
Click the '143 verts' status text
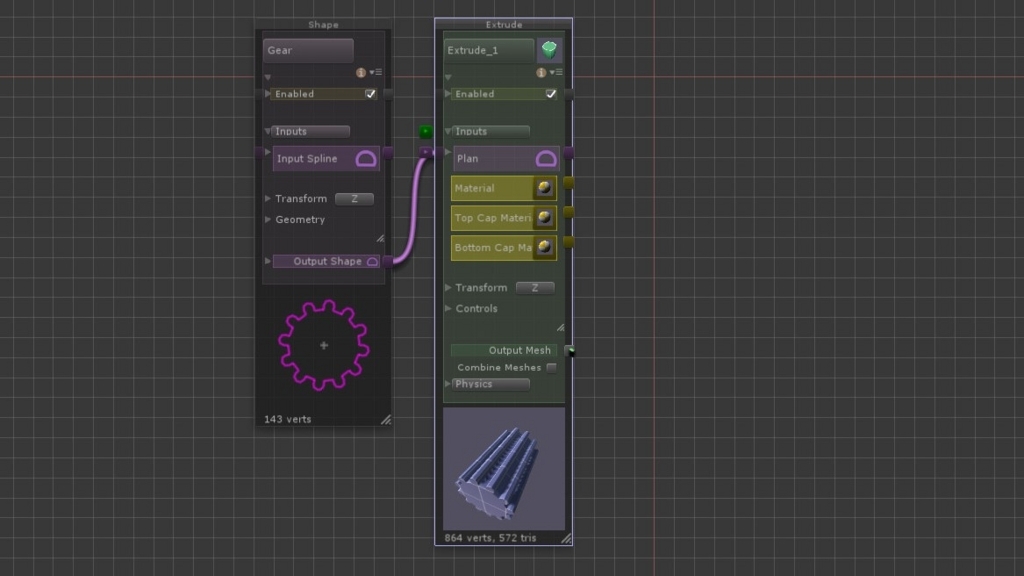pos(287,419)
